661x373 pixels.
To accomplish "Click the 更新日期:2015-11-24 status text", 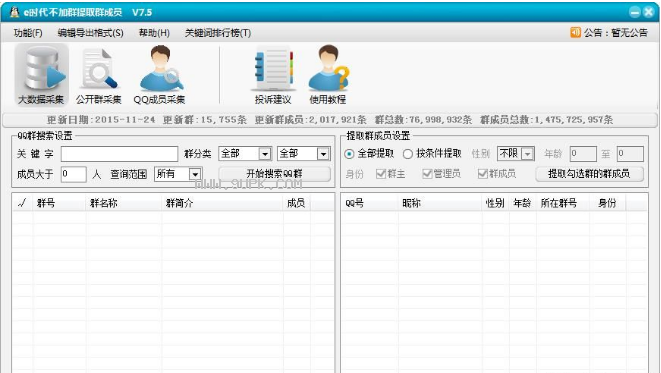I will (101, 120).
